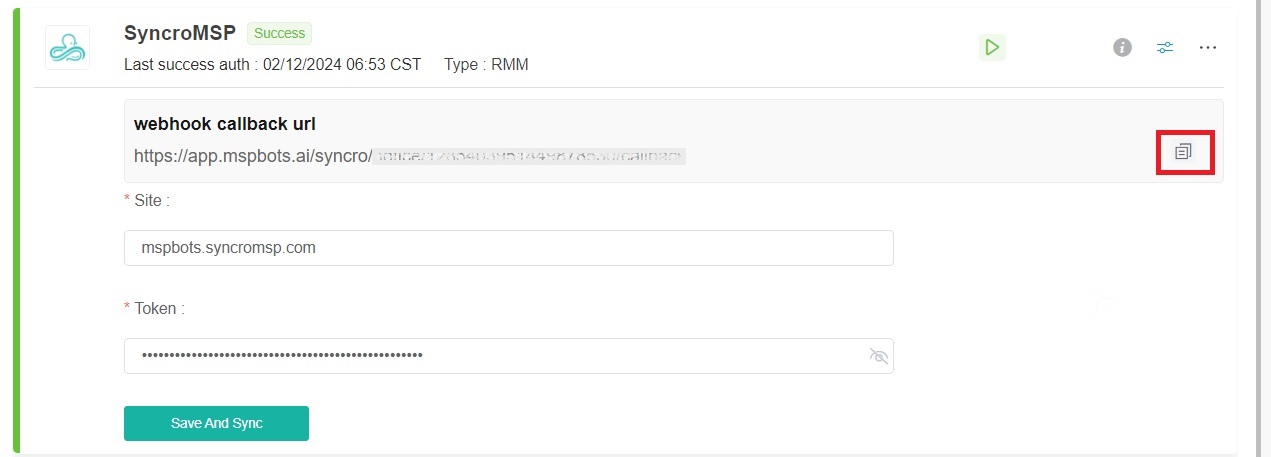Click the Type : RMM label
This screenshot has width=1271, height=457.
pos(486,65)
